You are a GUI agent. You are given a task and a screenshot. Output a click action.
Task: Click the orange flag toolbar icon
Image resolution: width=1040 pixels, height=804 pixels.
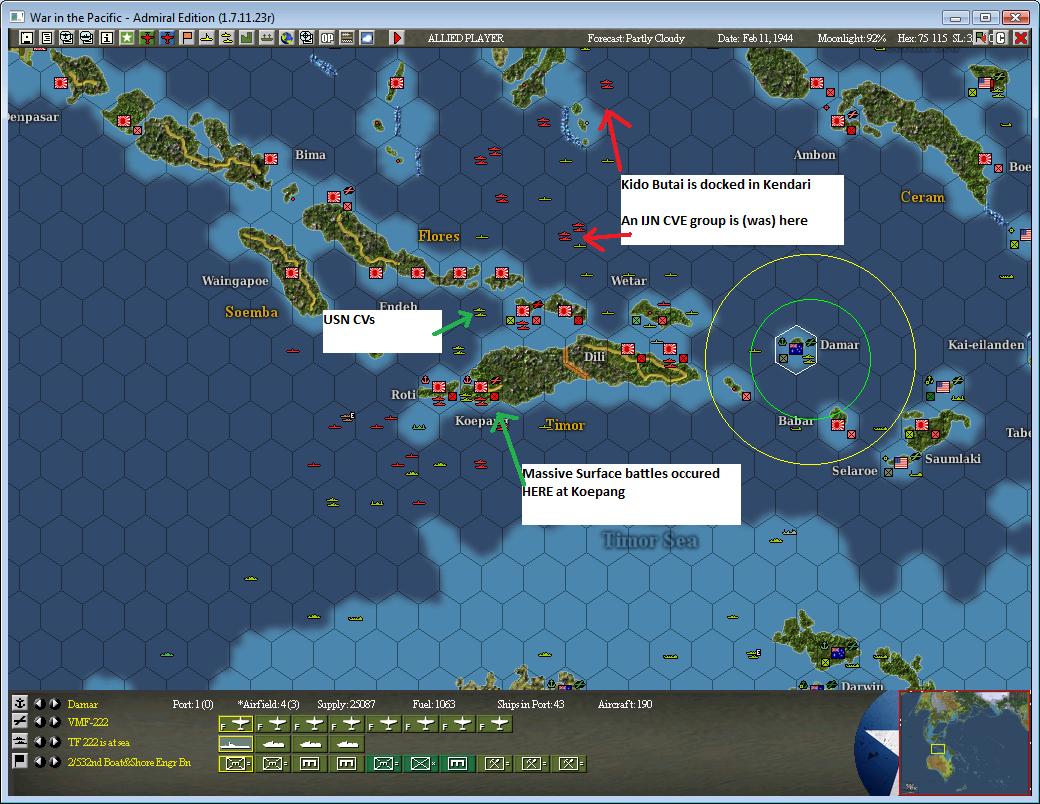point(186,38)
